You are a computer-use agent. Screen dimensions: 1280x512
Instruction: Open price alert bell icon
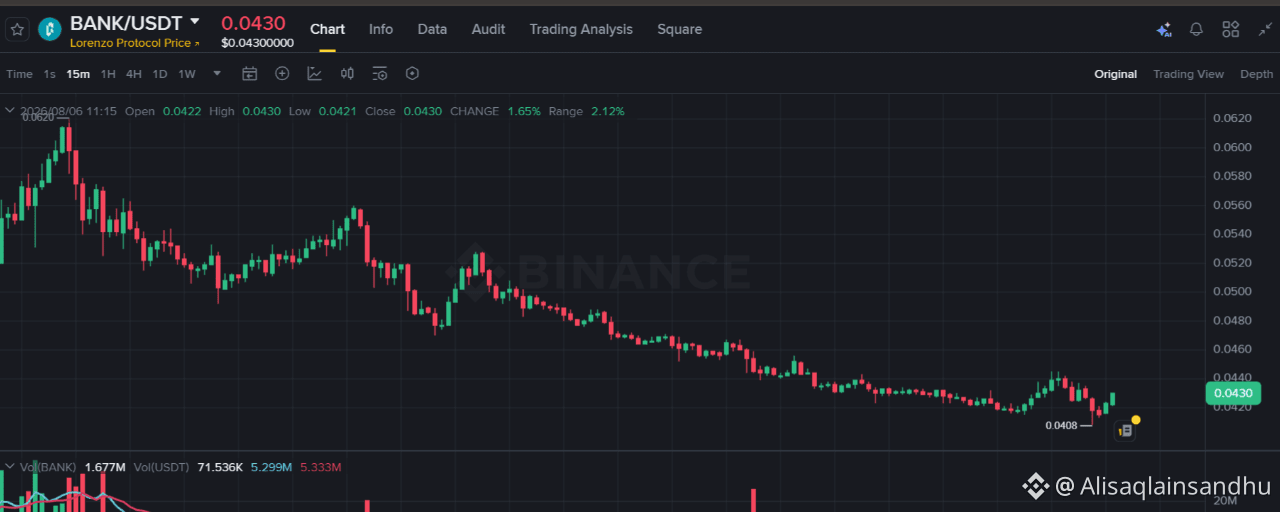pos(1196,30)
